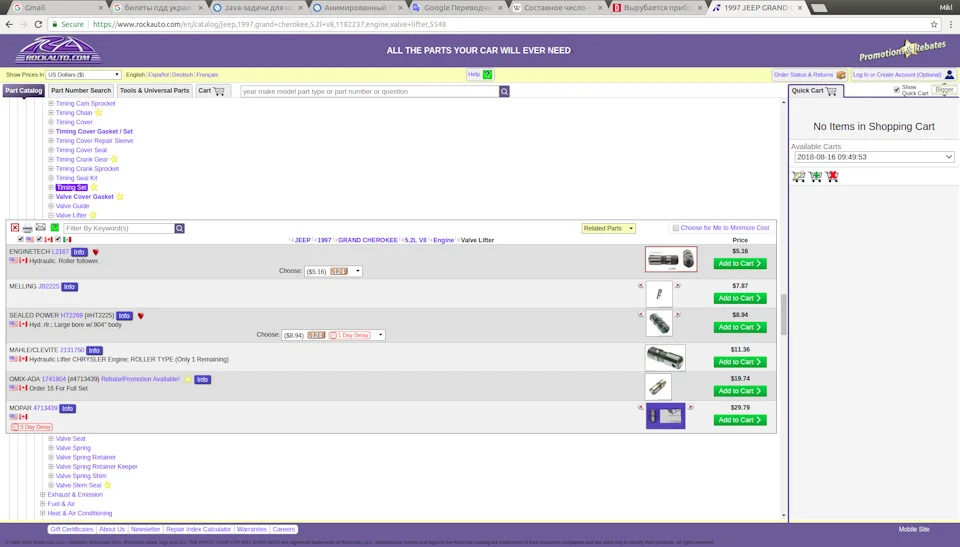Viewport: 960px width, 547px height.
Task: Show next image for MELLING JB2225
Action: 678,285
